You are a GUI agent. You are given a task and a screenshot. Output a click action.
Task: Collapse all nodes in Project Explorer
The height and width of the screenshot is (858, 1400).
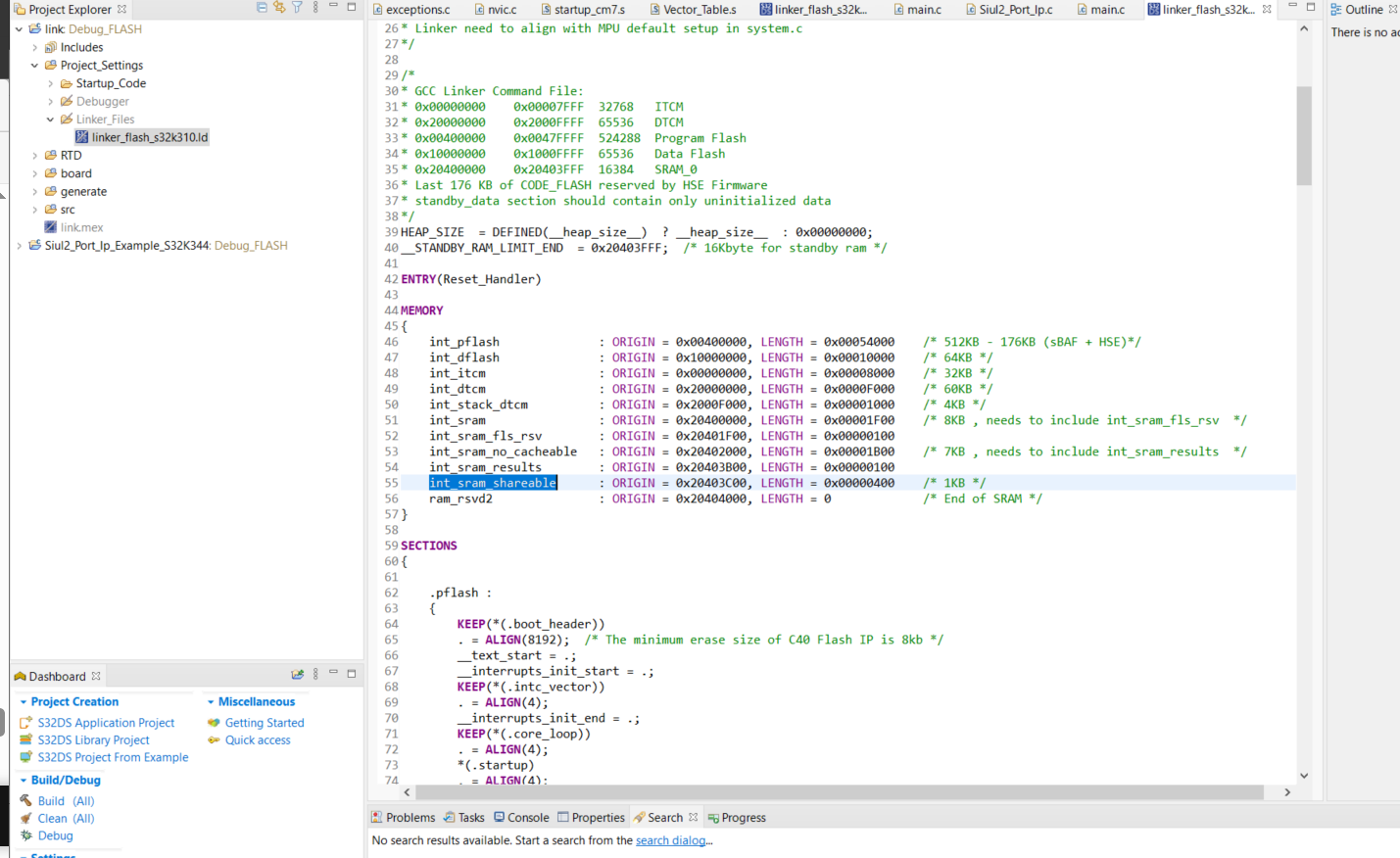tap(262, 8)
